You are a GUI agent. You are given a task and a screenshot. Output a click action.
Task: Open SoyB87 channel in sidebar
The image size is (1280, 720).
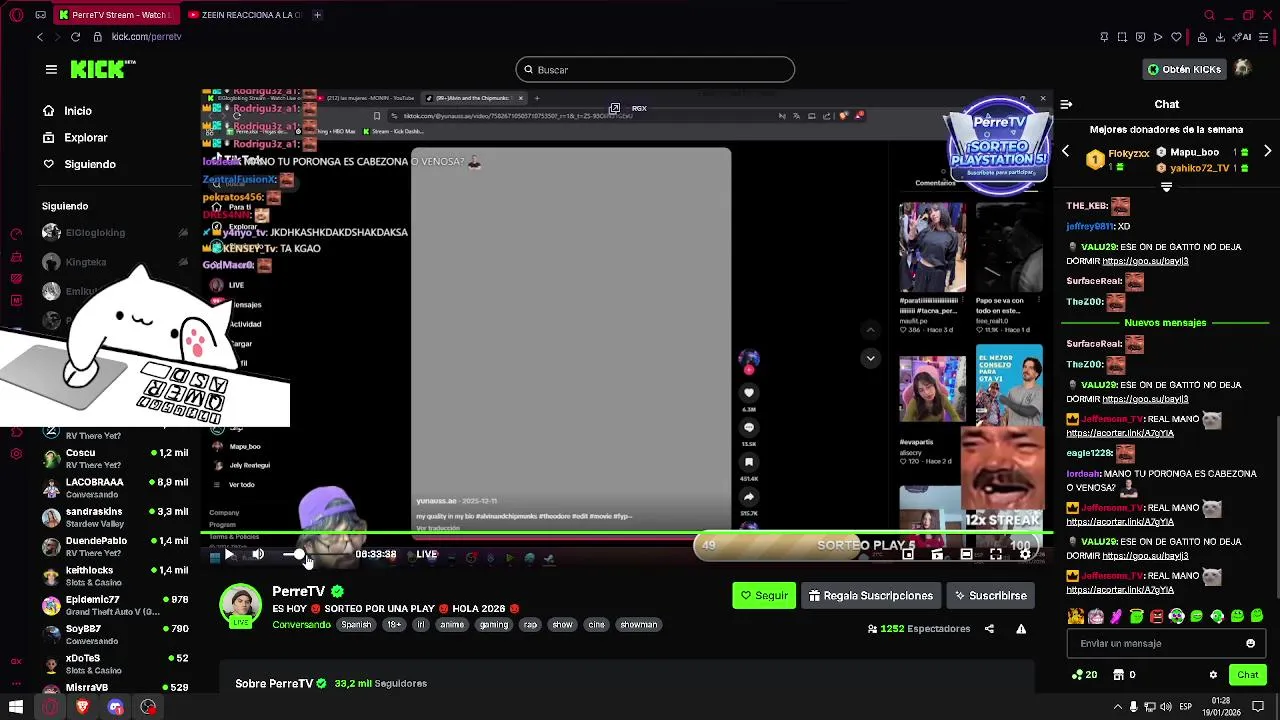pos(115,634)
